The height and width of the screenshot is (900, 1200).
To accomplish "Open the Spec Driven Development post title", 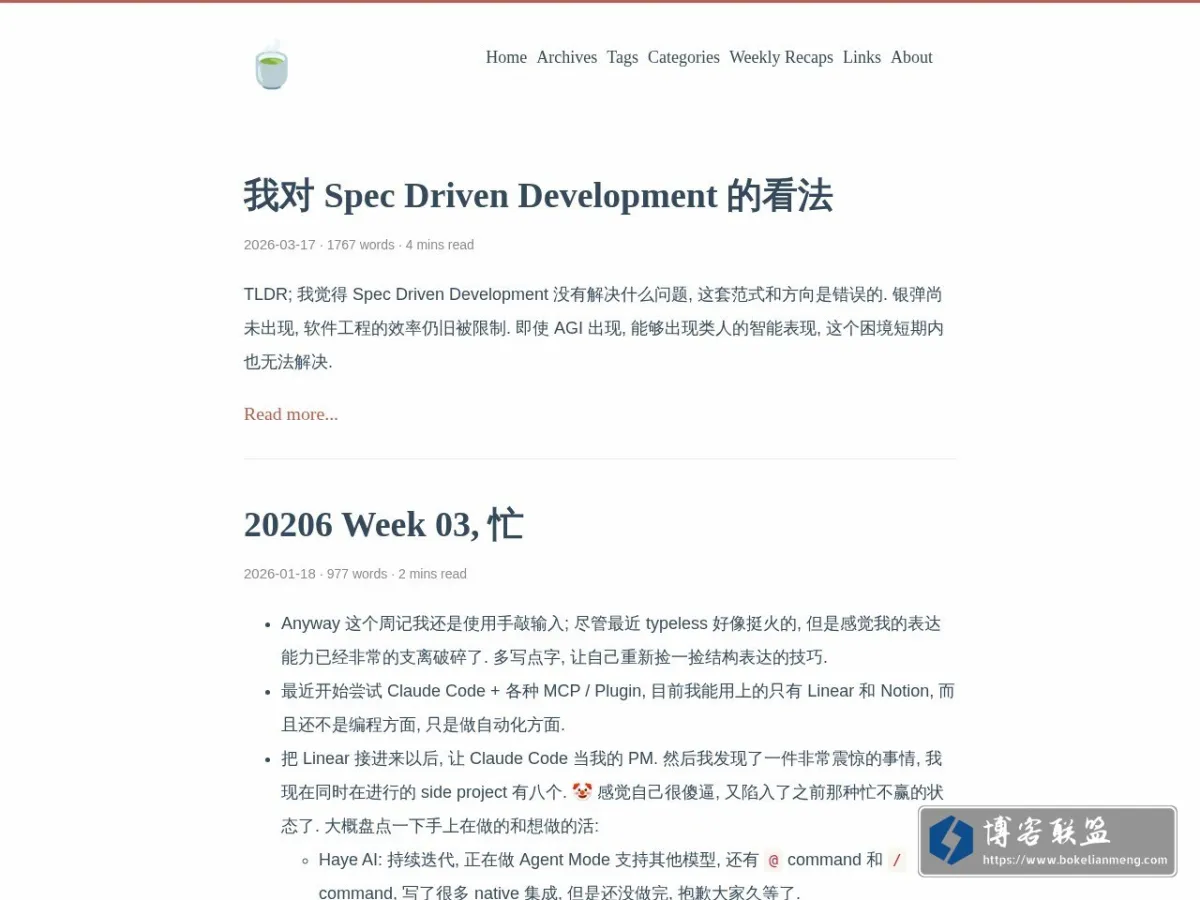I will coord(538,195).
